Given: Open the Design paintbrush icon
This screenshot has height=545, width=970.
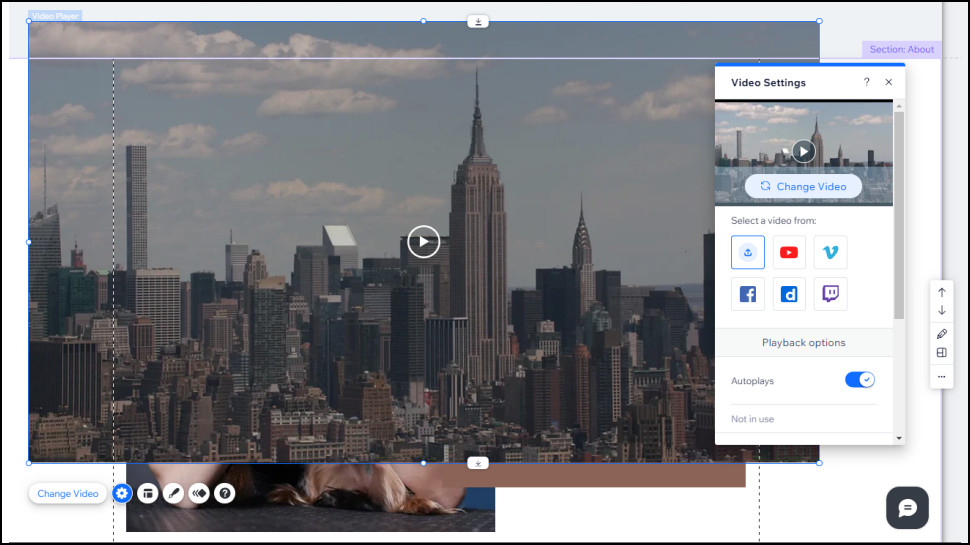Looking at the screenshot, I should pyautogui.click(x=173, y=493).
